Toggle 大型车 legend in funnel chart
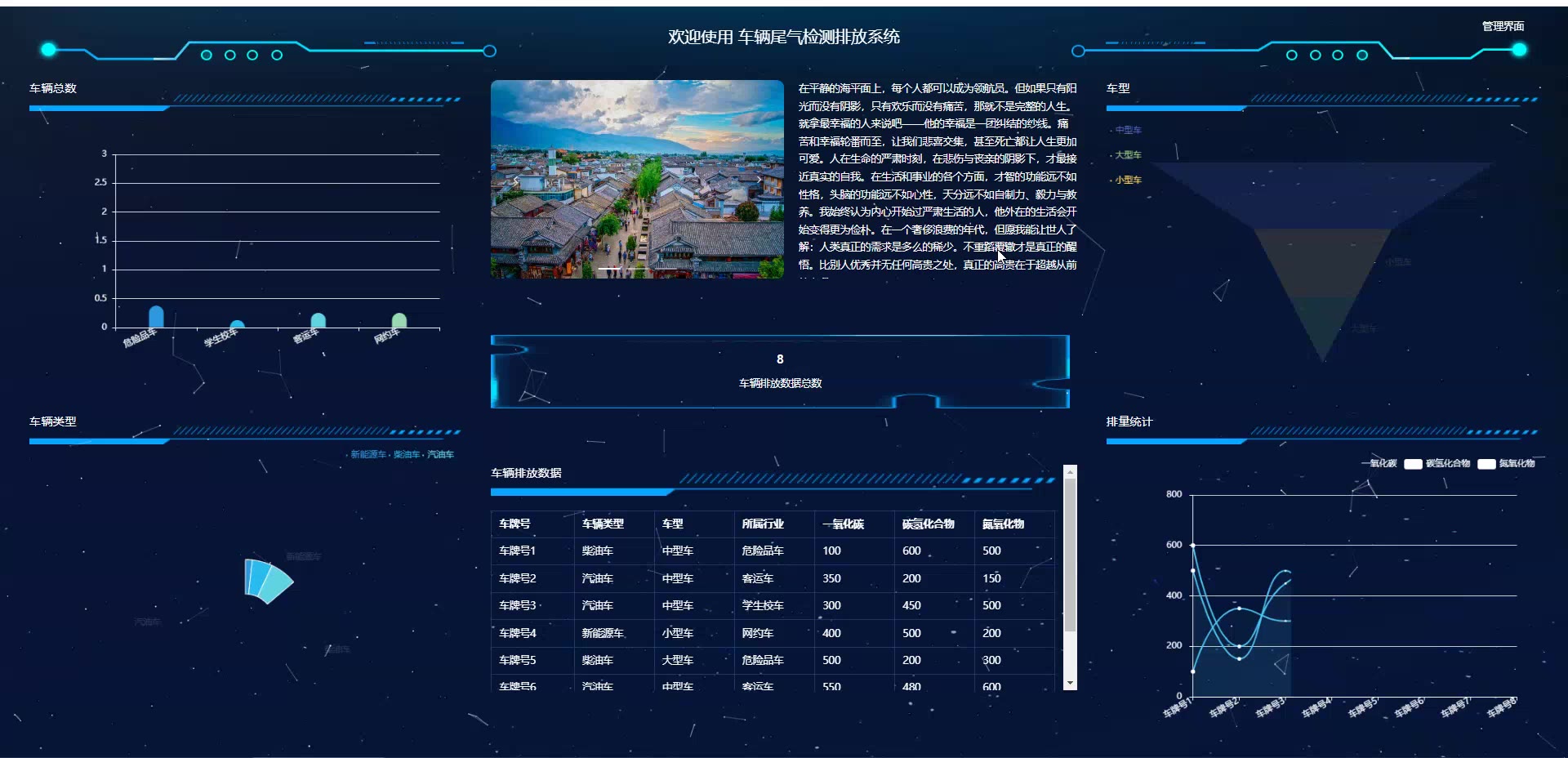This screenshot has width=1568, height=758. click(x=1126, y=154)
